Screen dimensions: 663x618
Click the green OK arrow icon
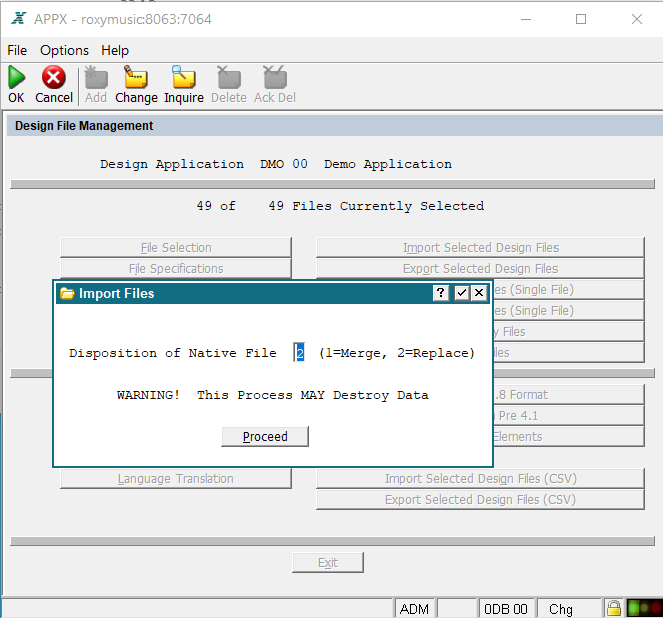click(x=16, y=77)
